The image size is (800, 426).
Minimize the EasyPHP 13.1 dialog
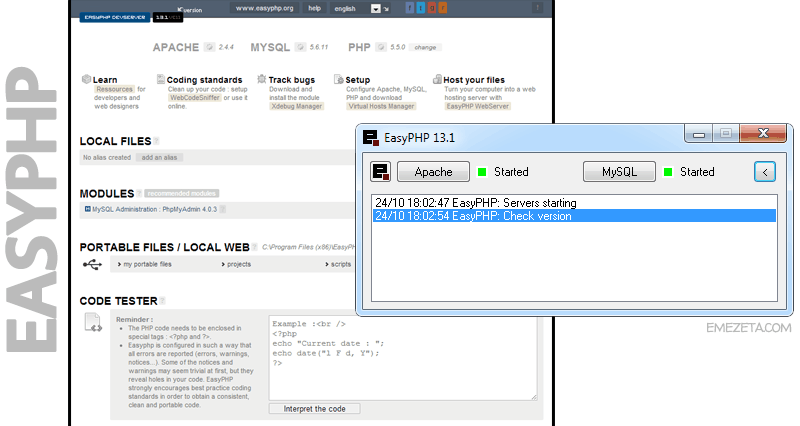point(698,134)
